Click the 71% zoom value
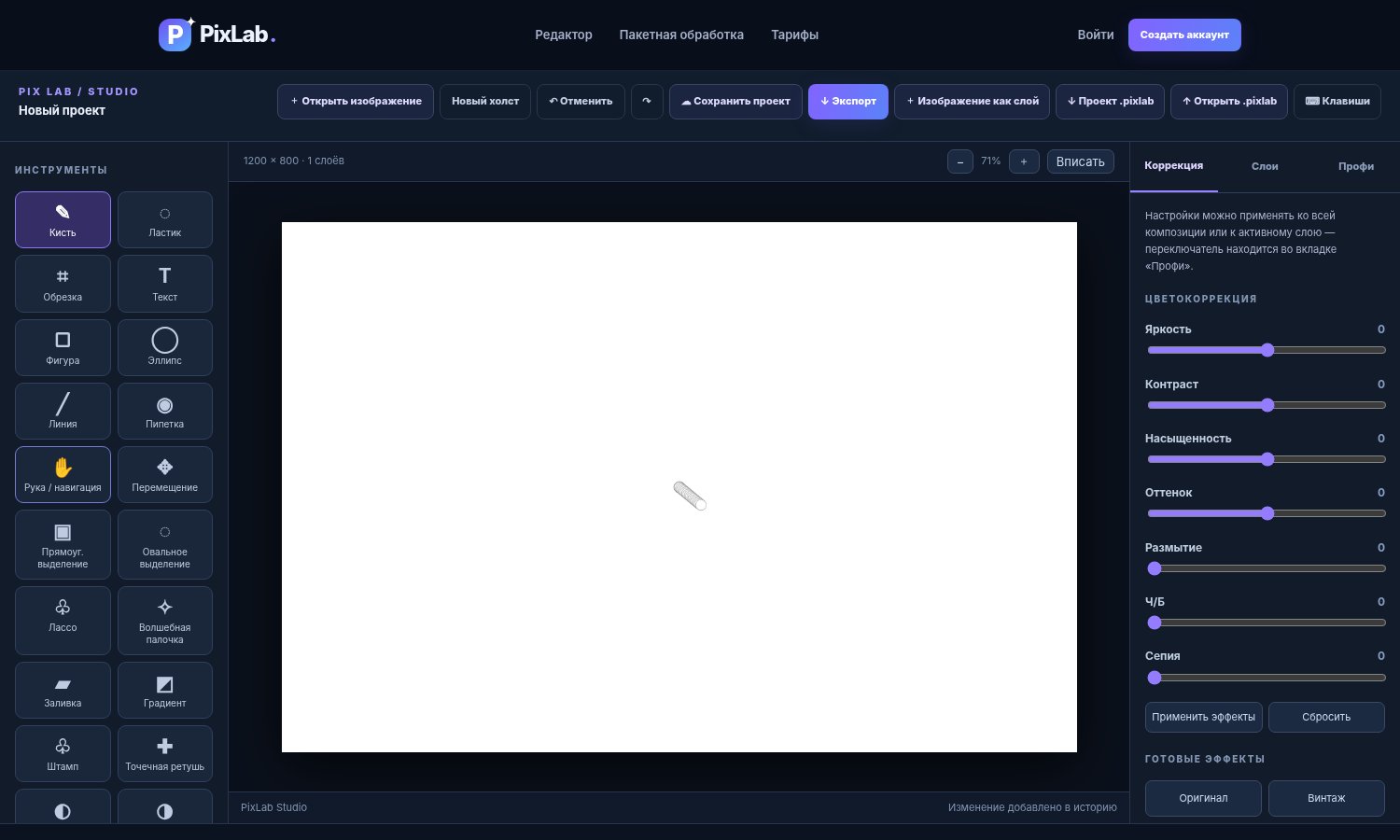The image size is (1400, 840). tap(990, 161)
